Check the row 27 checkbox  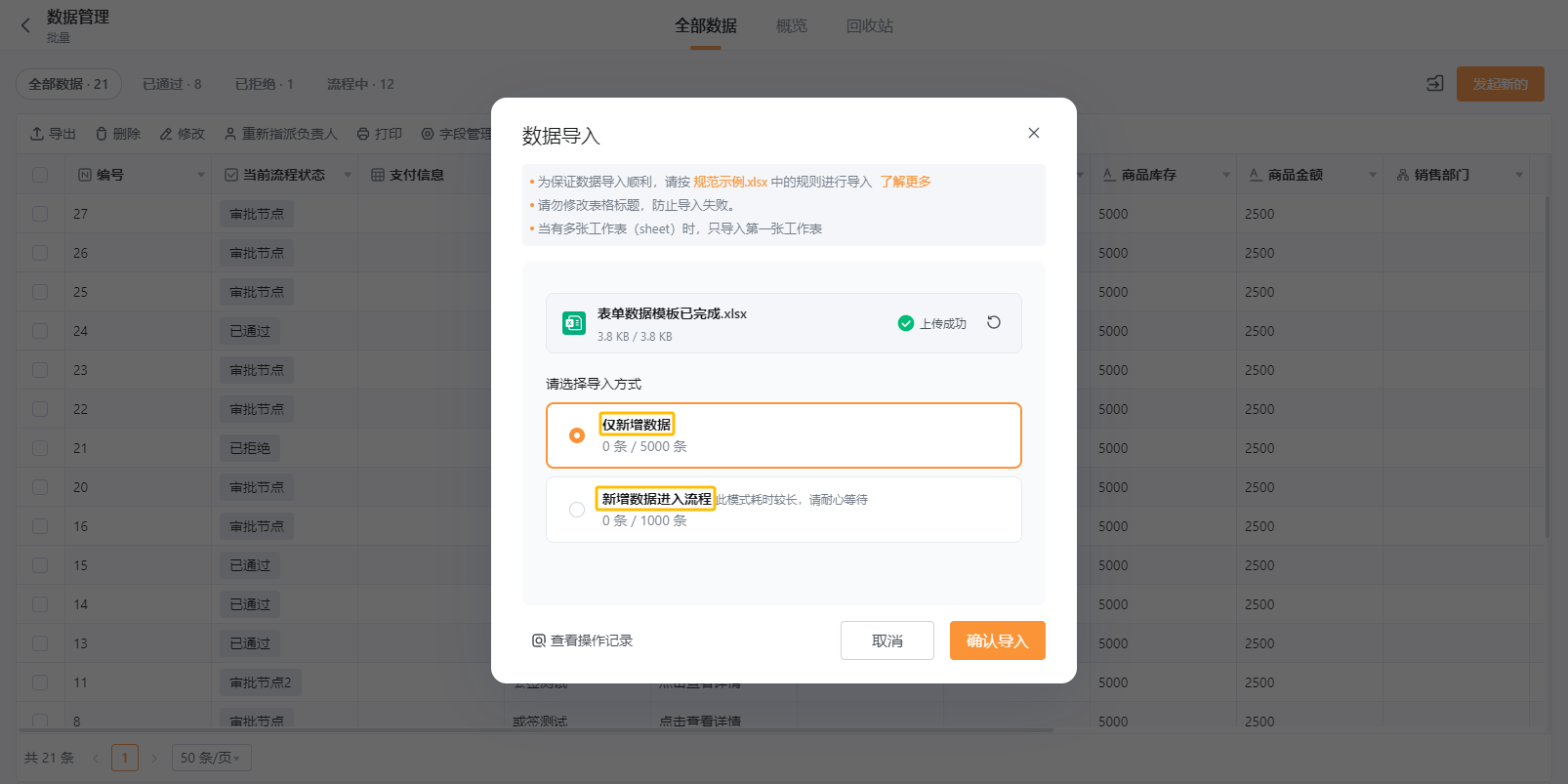pos(40,214)
